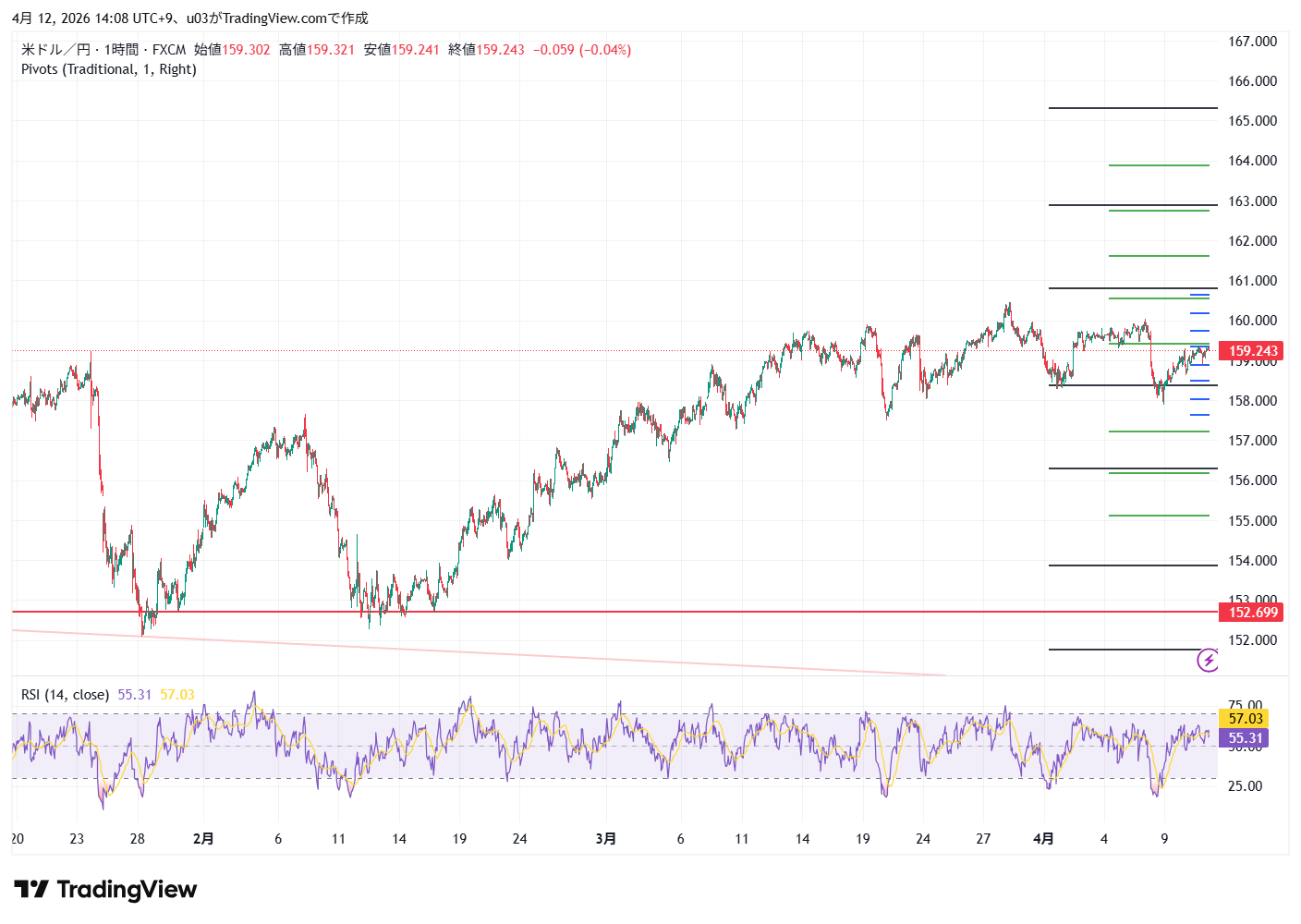
Task: Click the yellow 57.03 RSI axis label
Action: [1245, 719]
